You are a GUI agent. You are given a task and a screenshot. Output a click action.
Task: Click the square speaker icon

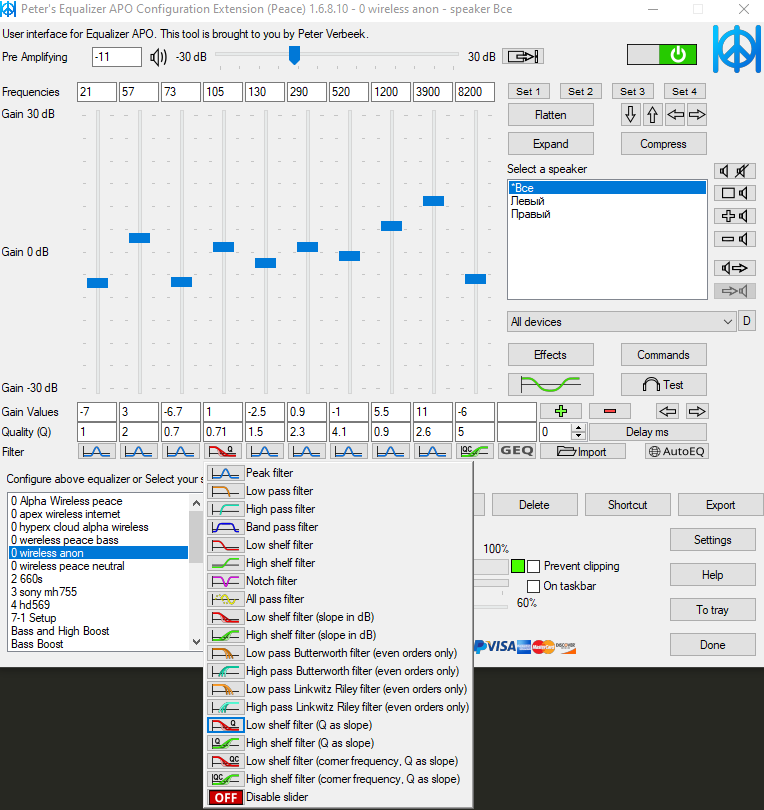coord(735,193)
